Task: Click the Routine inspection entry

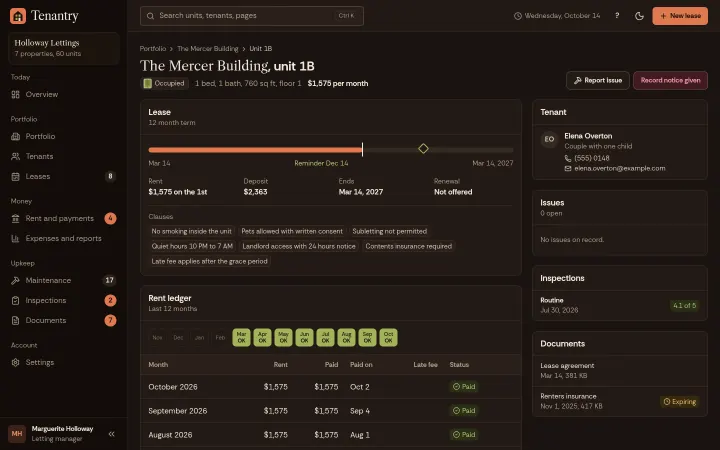Action: click(x=619, y=305)
